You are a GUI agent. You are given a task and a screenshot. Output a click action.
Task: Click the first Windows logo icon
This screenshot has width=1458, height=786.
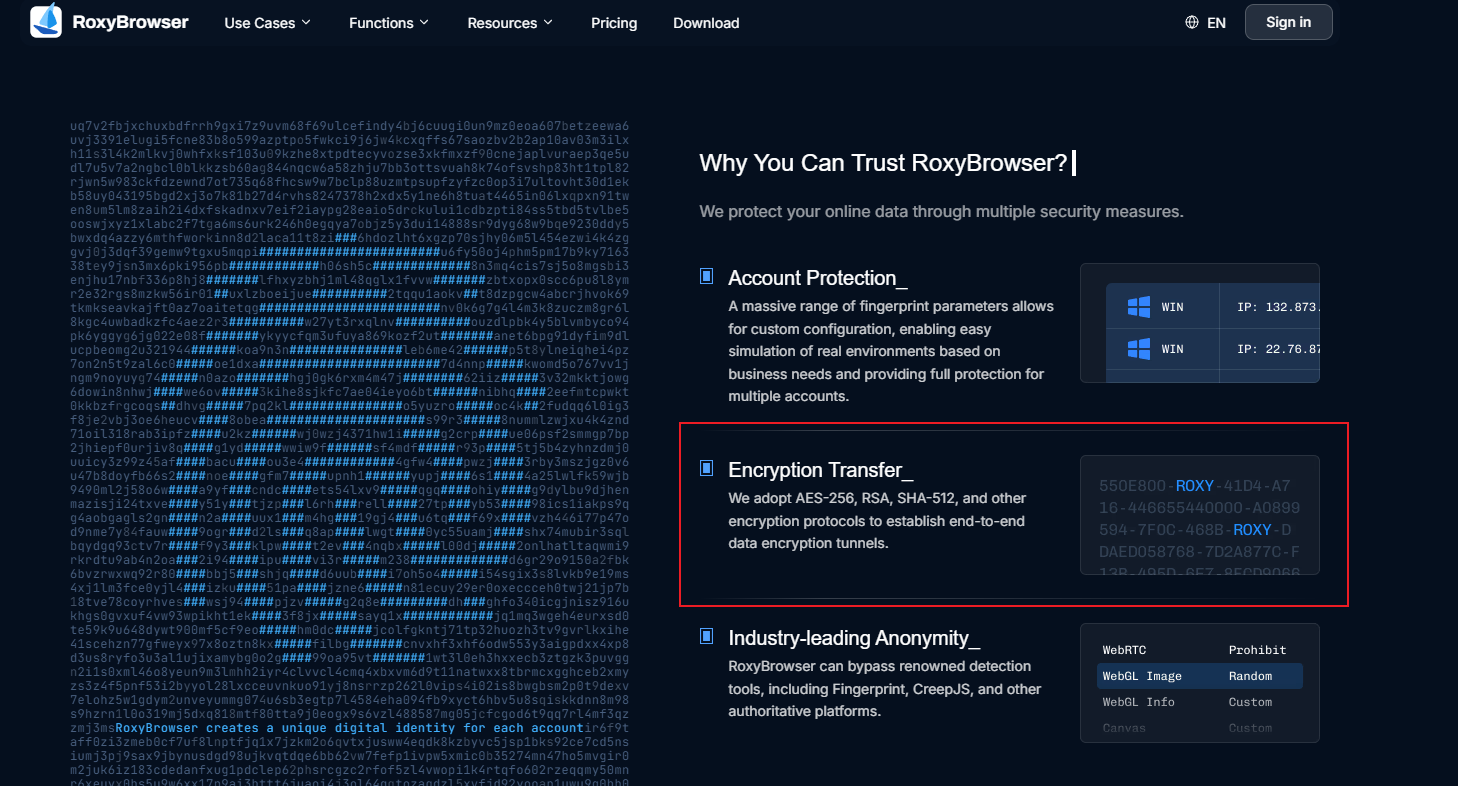point(1138,306)
